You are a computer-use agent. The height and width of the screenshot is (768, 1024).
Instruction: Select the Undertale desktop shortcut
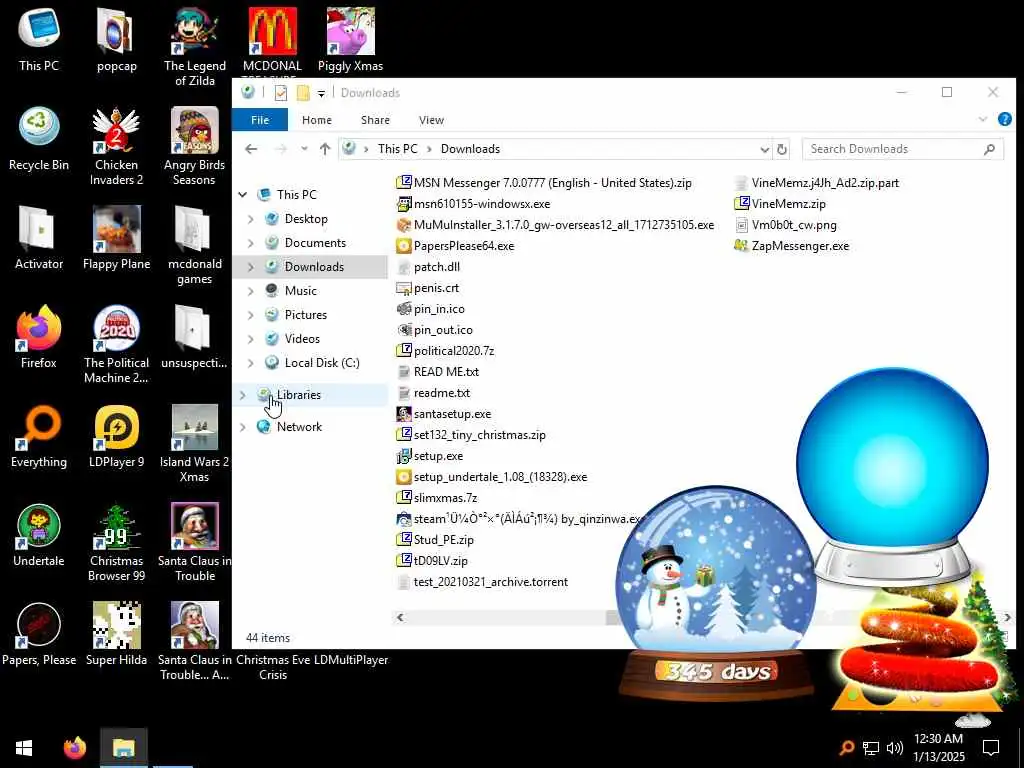click(x=39, y=534)
